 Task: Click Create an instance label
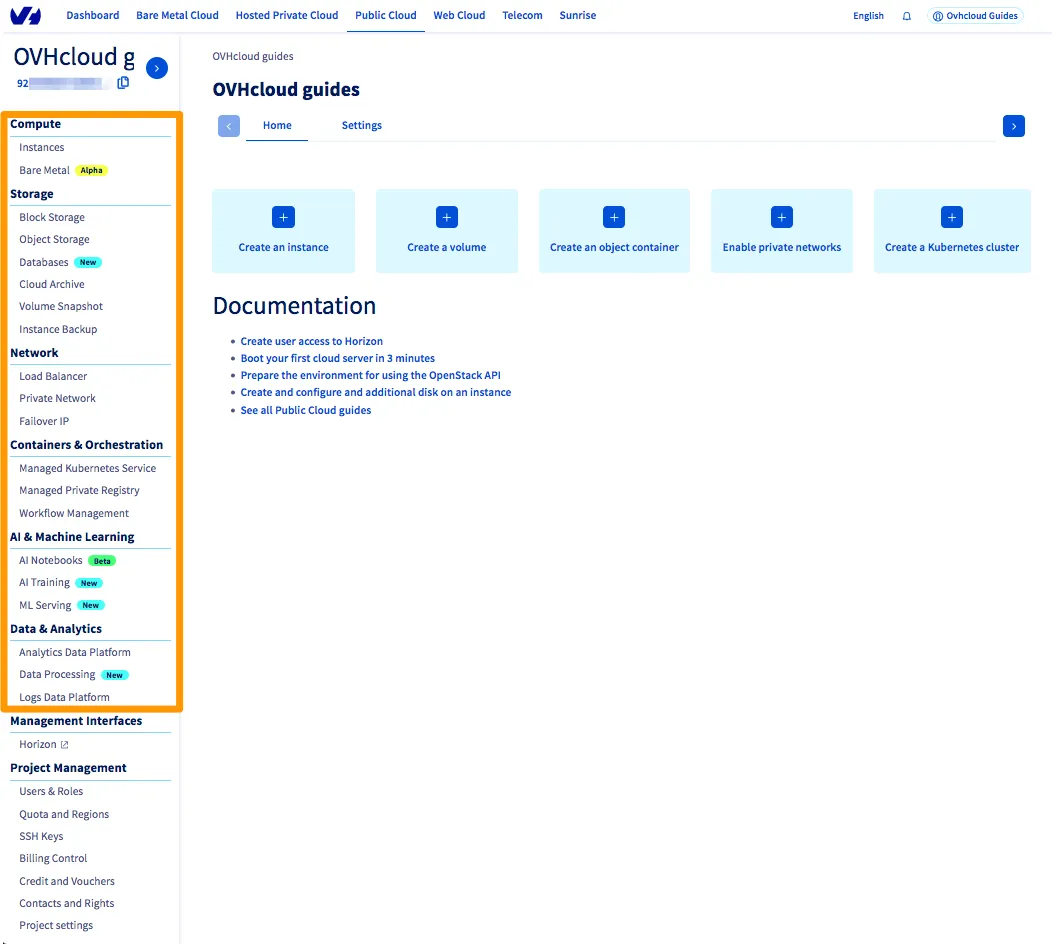283,248
